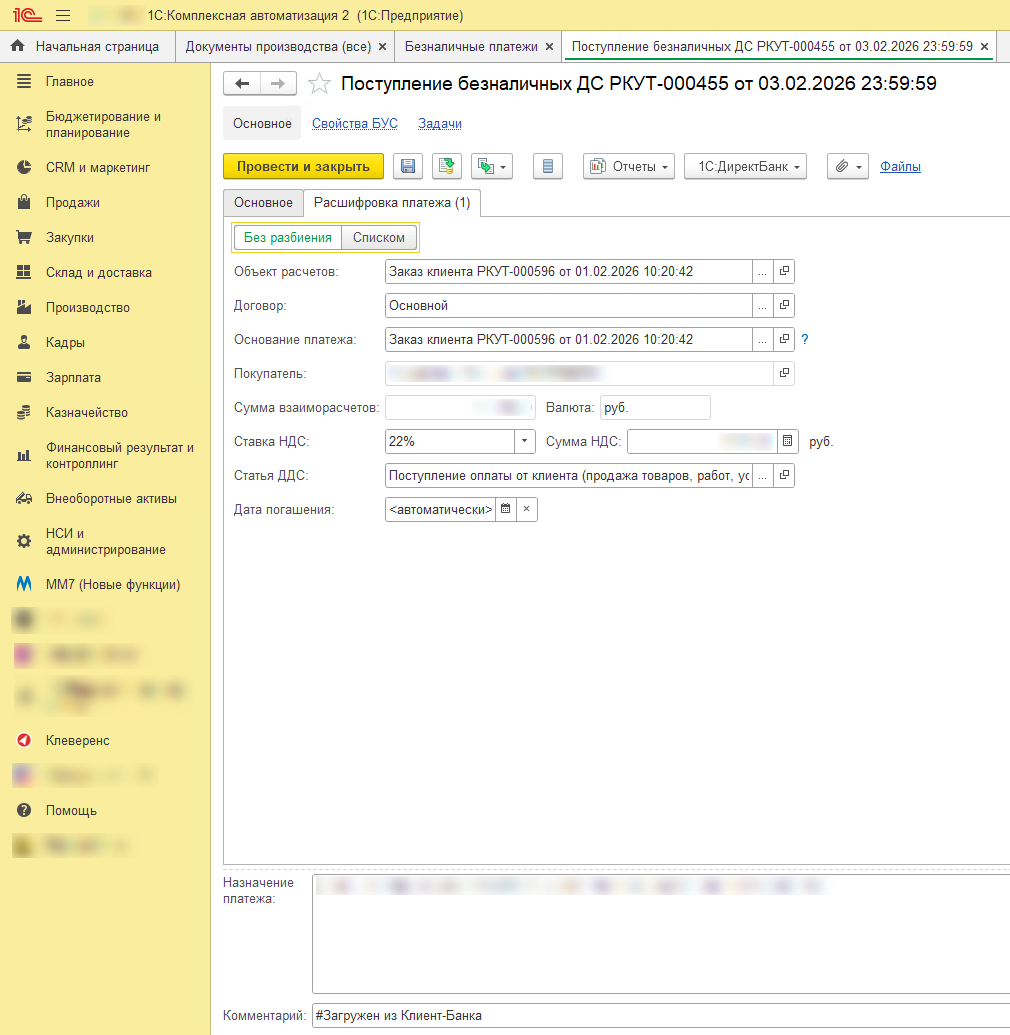Open the Объект расчетов linked document
This screenshot has height=1035, width=1010.
click(x=784, y=271)
